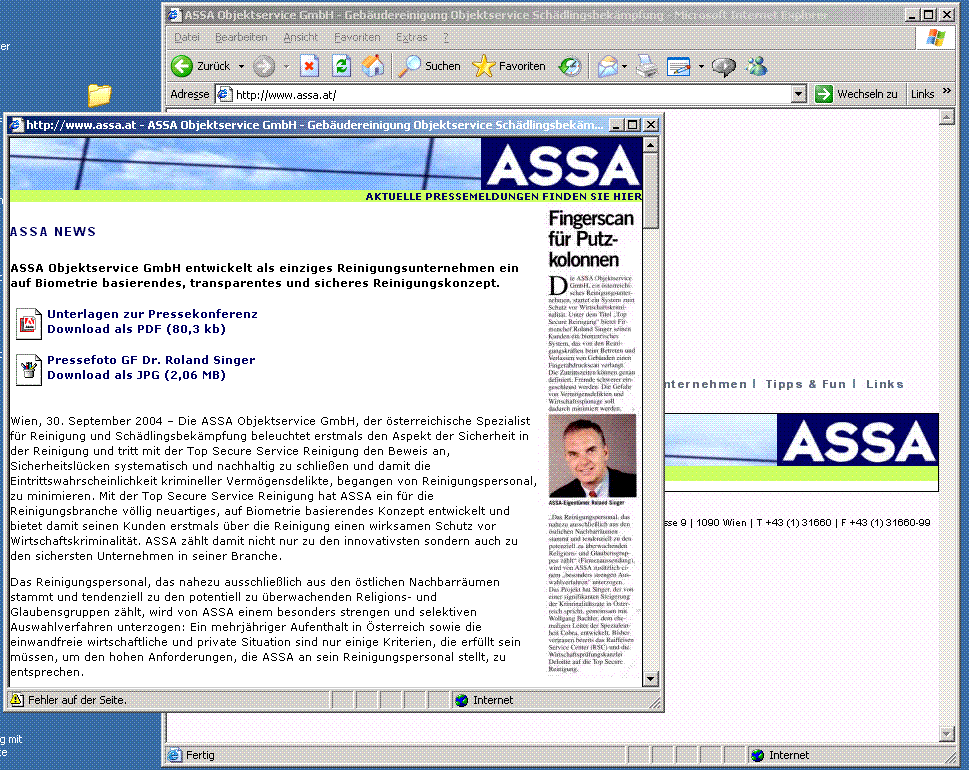Open the Suchen search panel
969x770 pixels.
click(430, 66)
